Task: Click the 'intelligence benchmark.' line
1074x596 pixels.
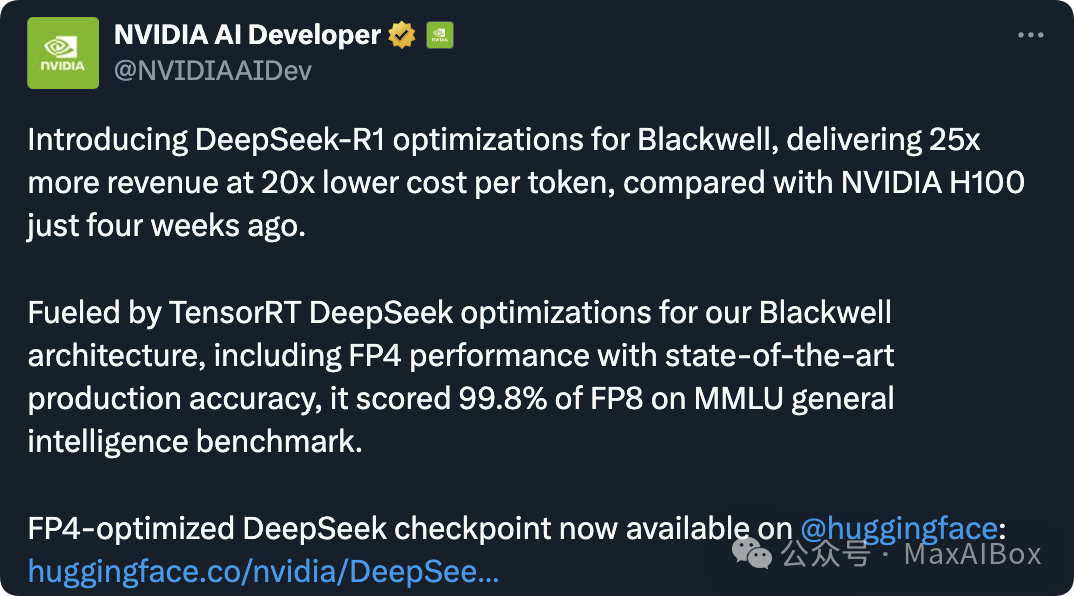Action: [x=195, y=441]
